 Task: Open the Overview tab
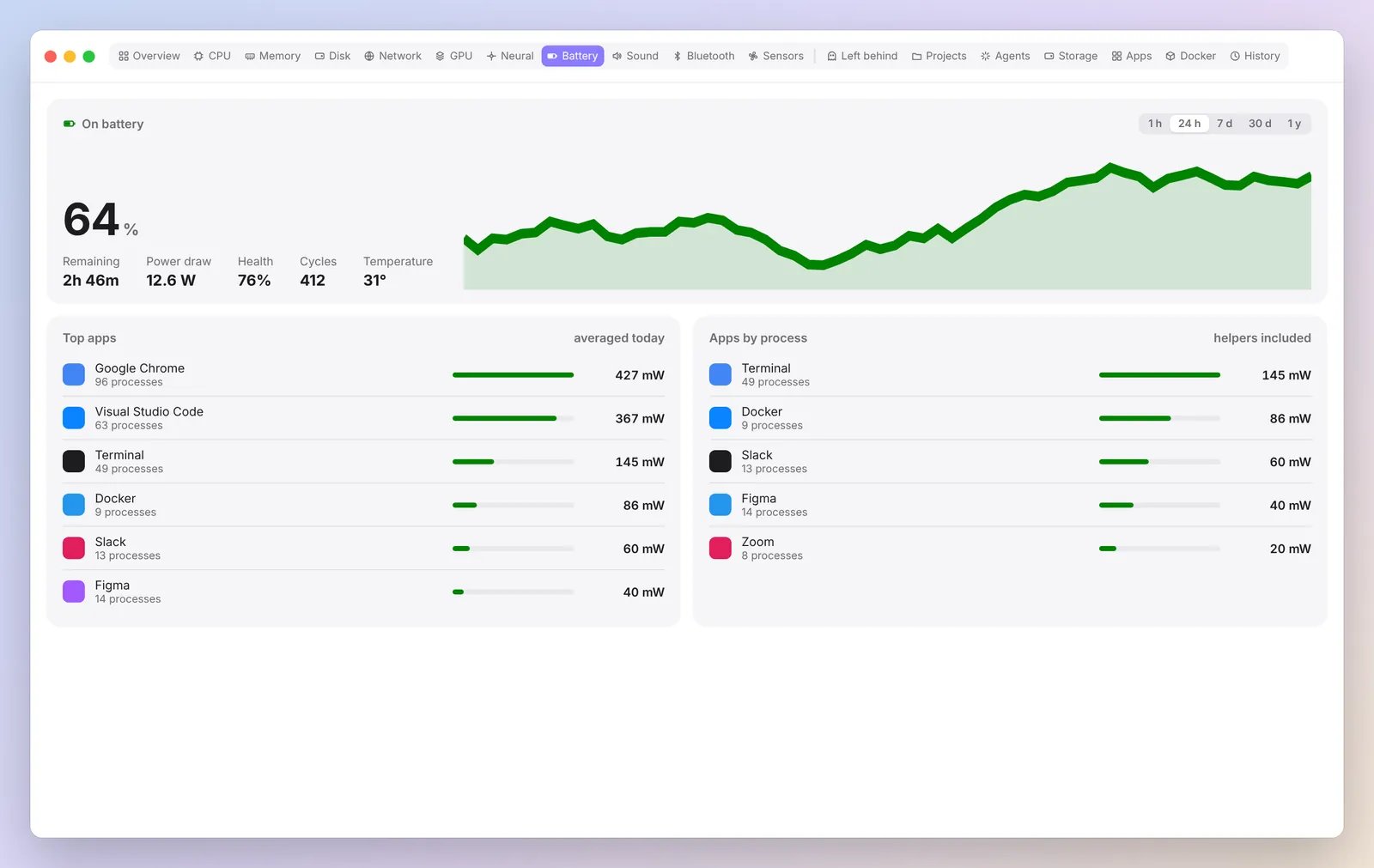[149, 56]
